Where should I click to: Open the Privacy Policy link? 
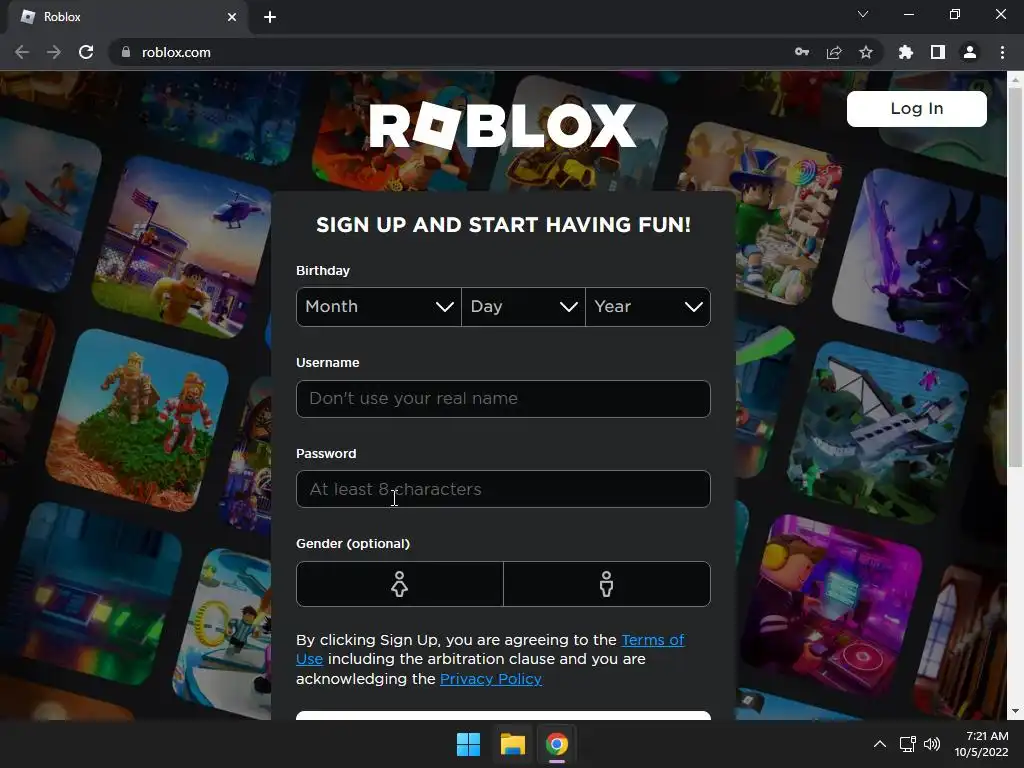(490, 679)
